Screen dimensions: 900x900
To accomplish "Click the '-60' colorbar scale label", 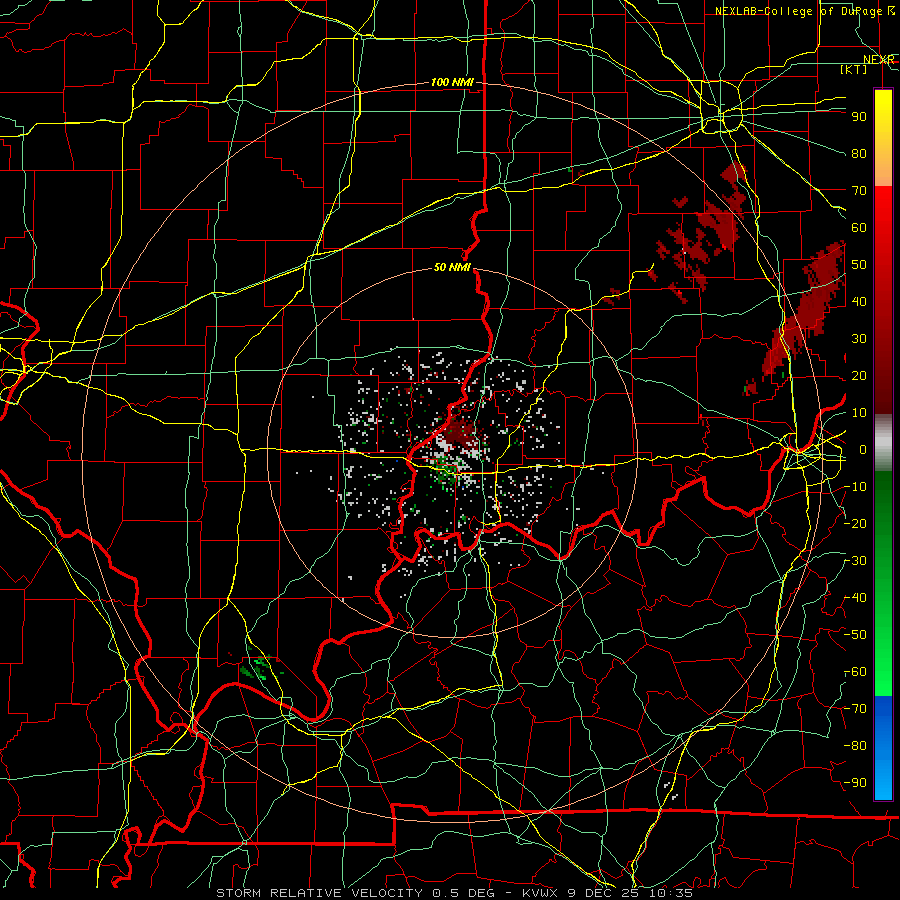I will click(856, 672).
